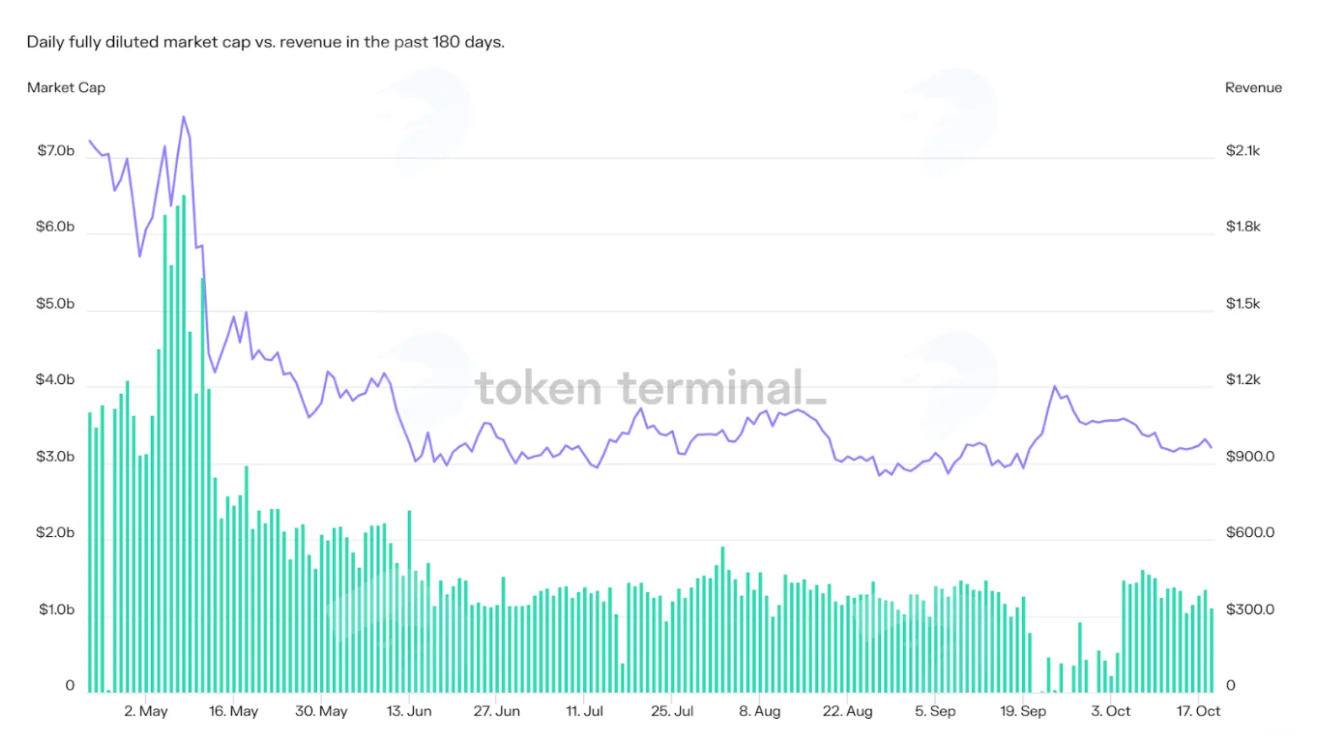
Task: Click the token terminal_ watermark logo
Action: [x=650, y=388]
